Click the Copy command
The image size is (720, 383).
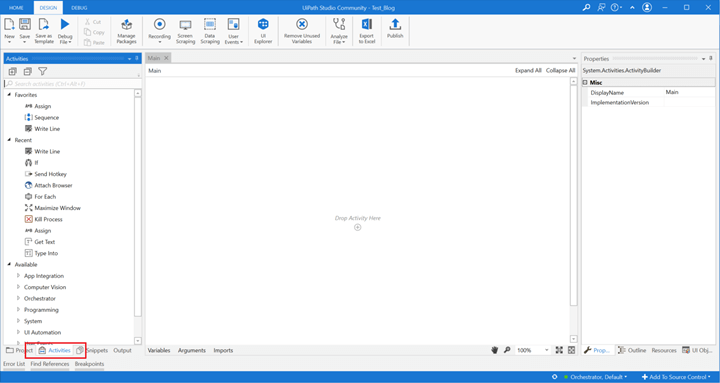click(x=94, y=32)
